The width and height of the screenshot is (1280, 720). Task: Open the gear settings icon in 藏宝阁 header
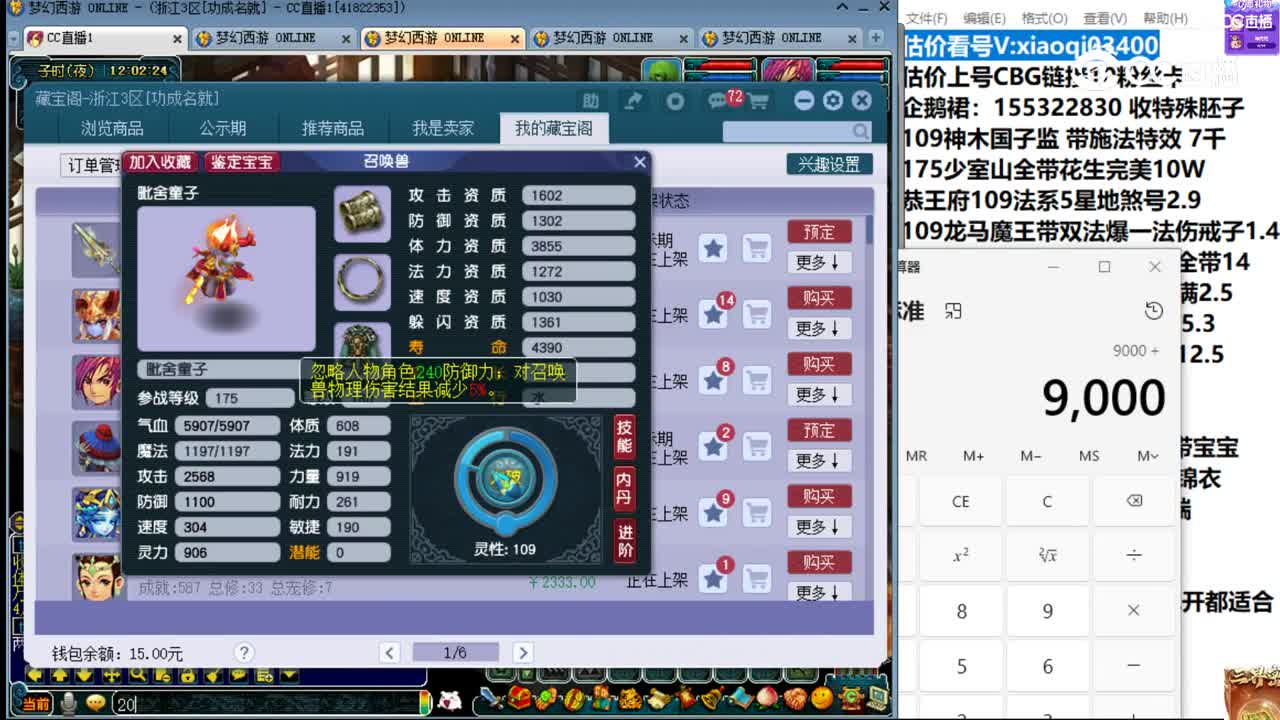coord(833,101)
